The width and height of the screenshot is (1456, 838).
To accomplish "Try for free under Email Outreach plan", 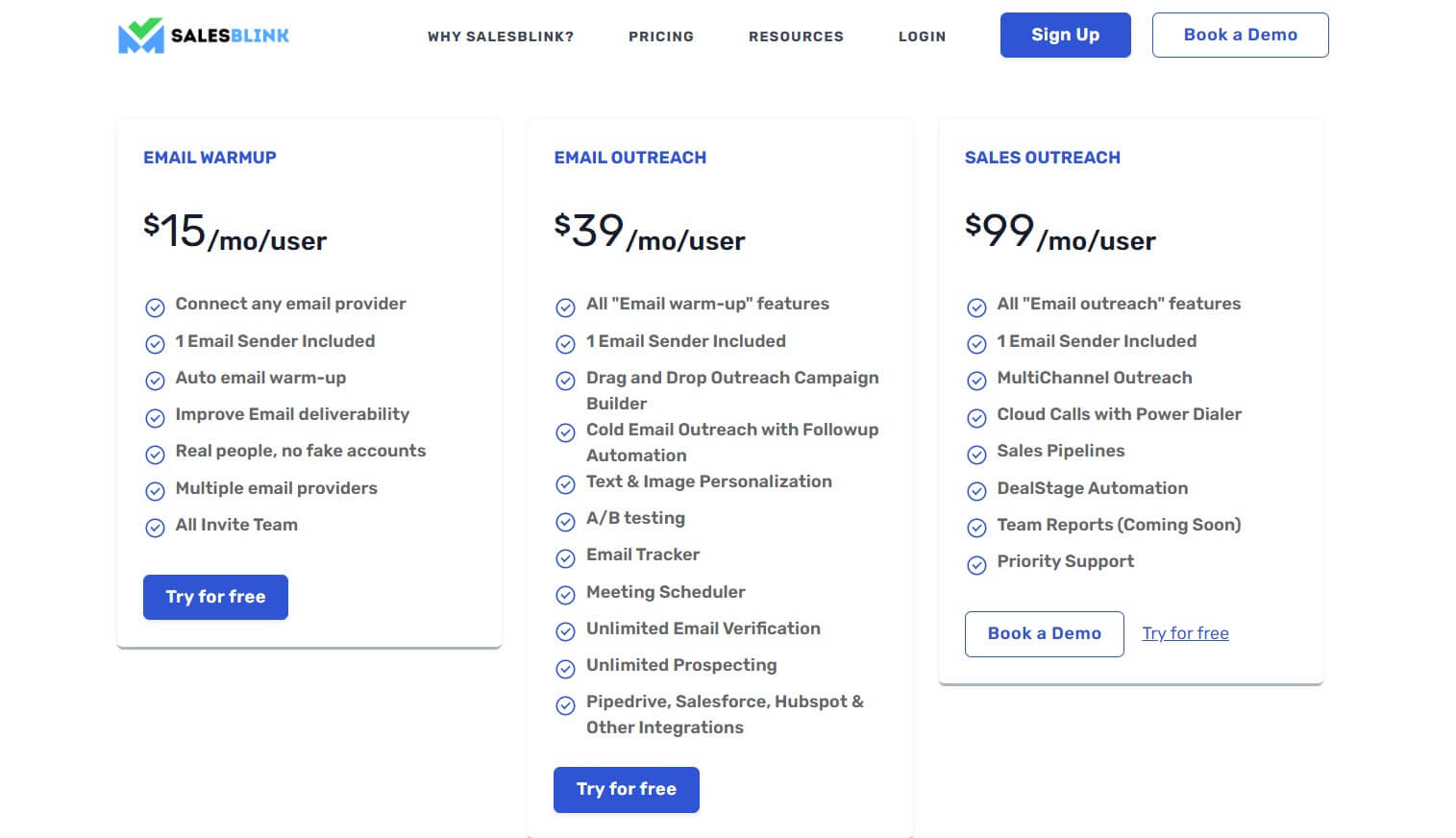I will point(626,789).
